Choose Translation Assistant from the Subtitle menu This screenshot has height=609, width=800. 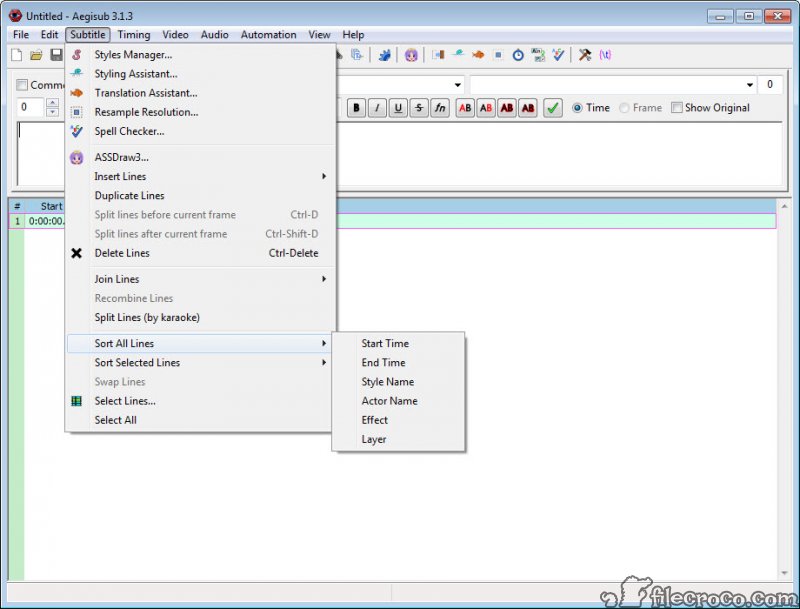tap(198, 93)
